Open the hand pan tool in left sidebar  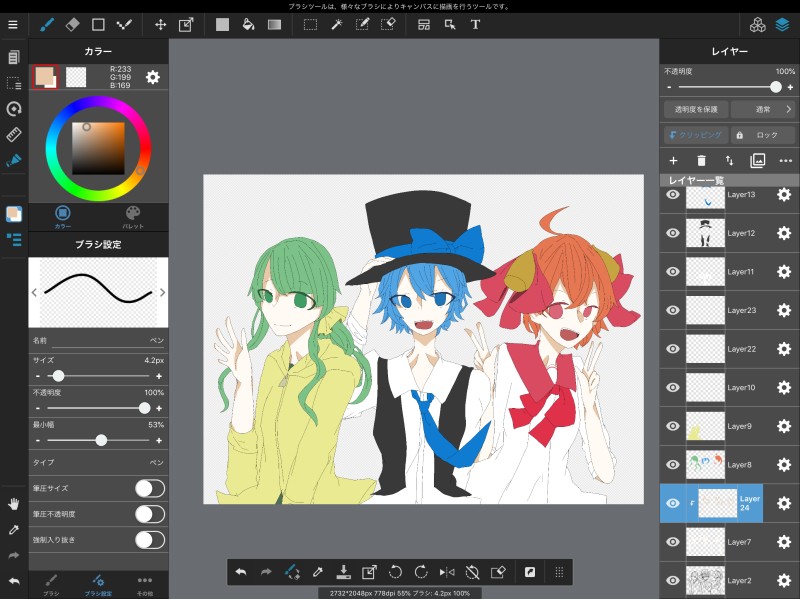tap(14, 503)
